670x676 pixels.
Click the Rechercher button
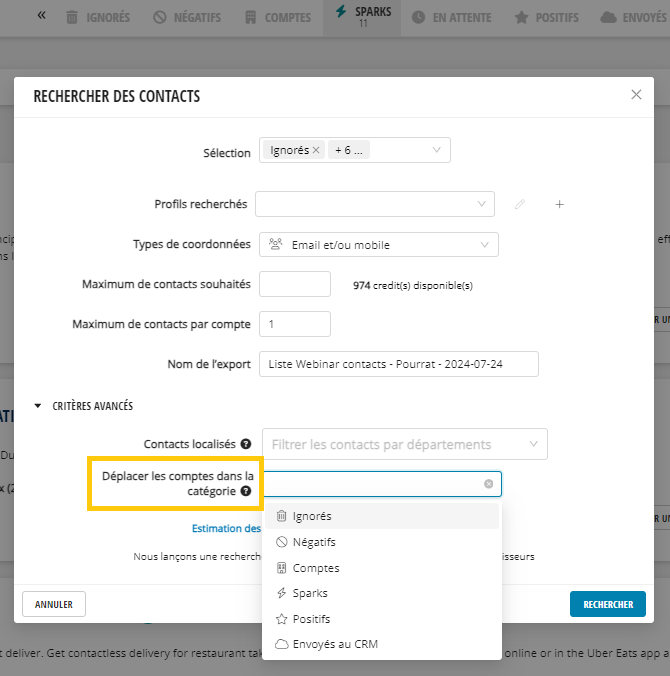(607, 604)
